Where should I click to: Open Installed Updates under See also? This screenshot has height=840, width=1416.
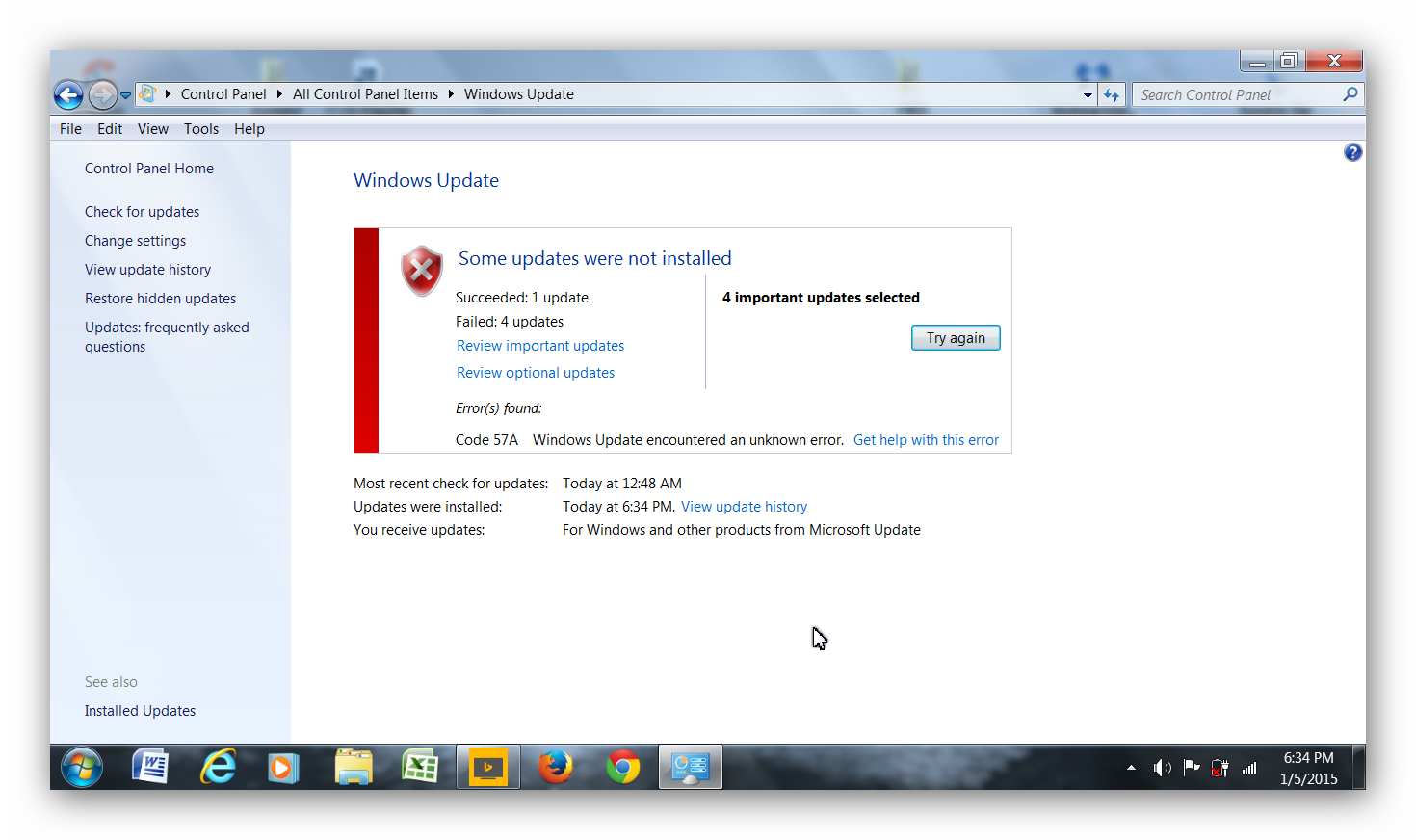[x=141, y=711]
